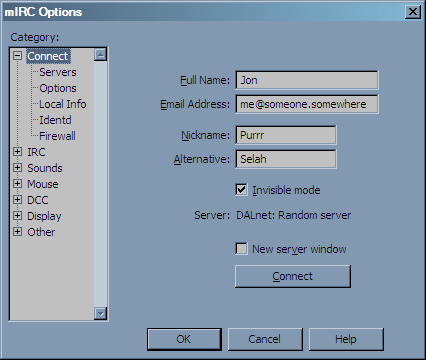
Task: Click the category list scroll down arrow
Action: tap(100, 313)
